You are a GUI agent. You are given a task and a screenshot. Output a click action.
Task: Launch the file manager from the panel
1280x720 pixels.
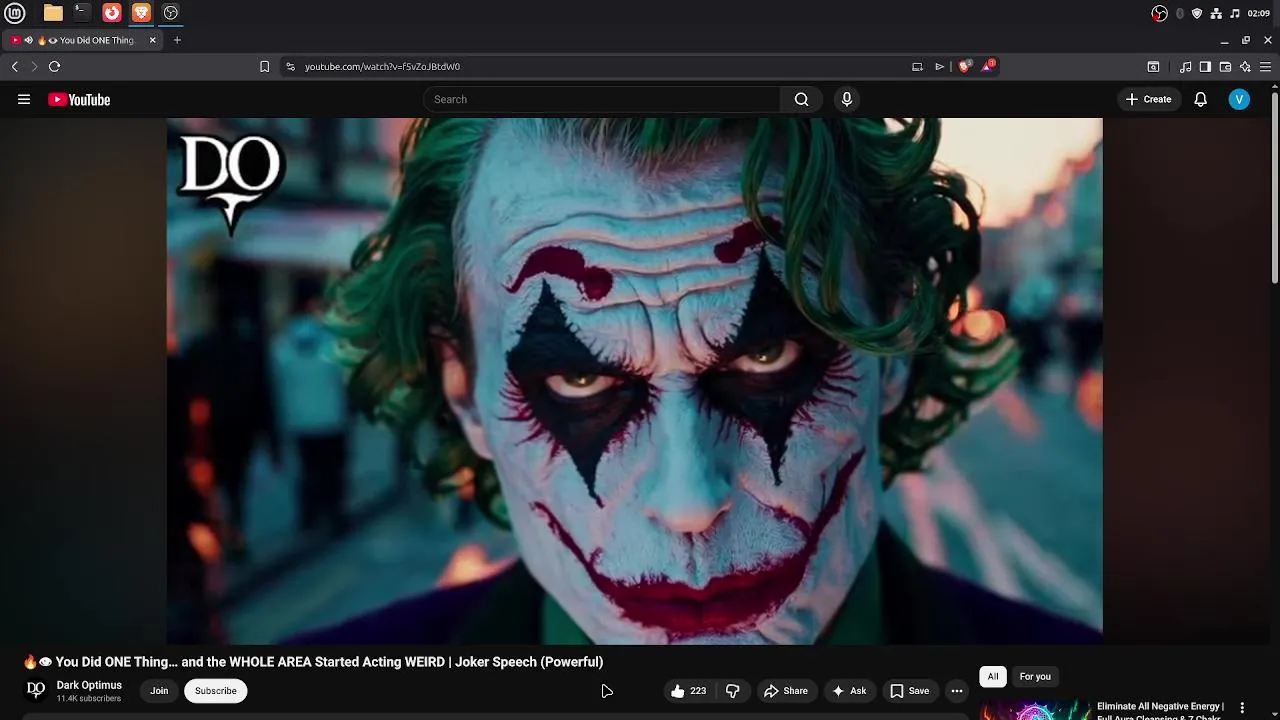(x=53, y=13)
